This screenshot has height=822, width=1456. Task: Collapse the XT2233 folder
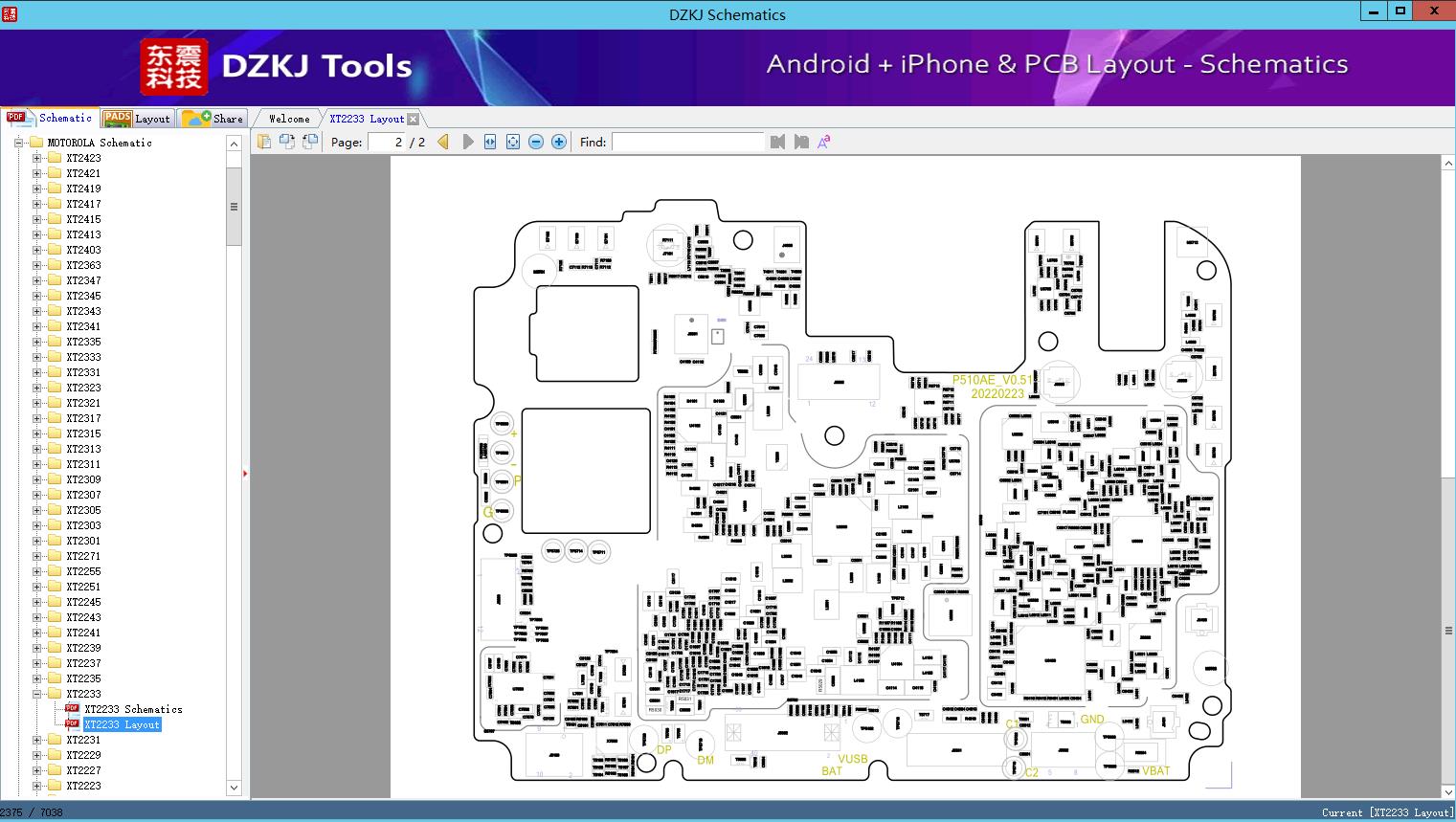[35, 693]
